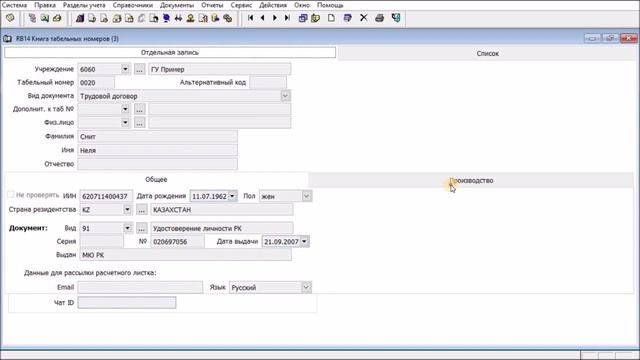The image size is (640, 360).
Task: Click the green picture magnifier toolbar icon
Action: 44,18
